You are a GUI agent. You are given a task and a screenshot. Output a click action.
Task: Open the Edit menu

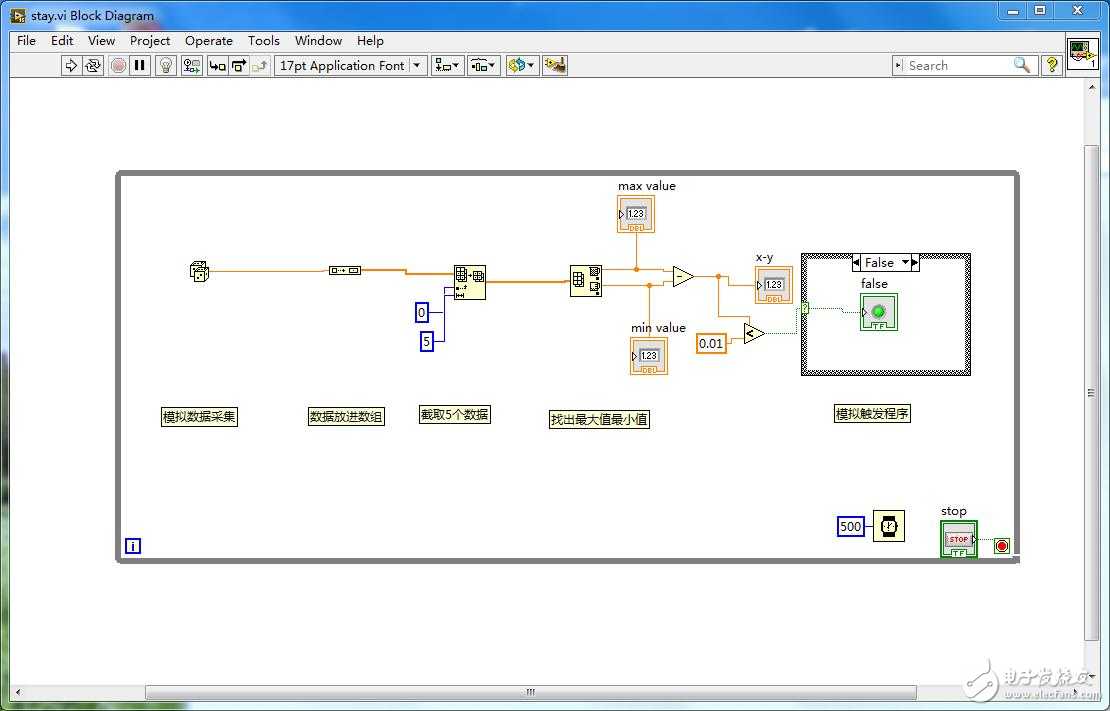click(62, 40)
